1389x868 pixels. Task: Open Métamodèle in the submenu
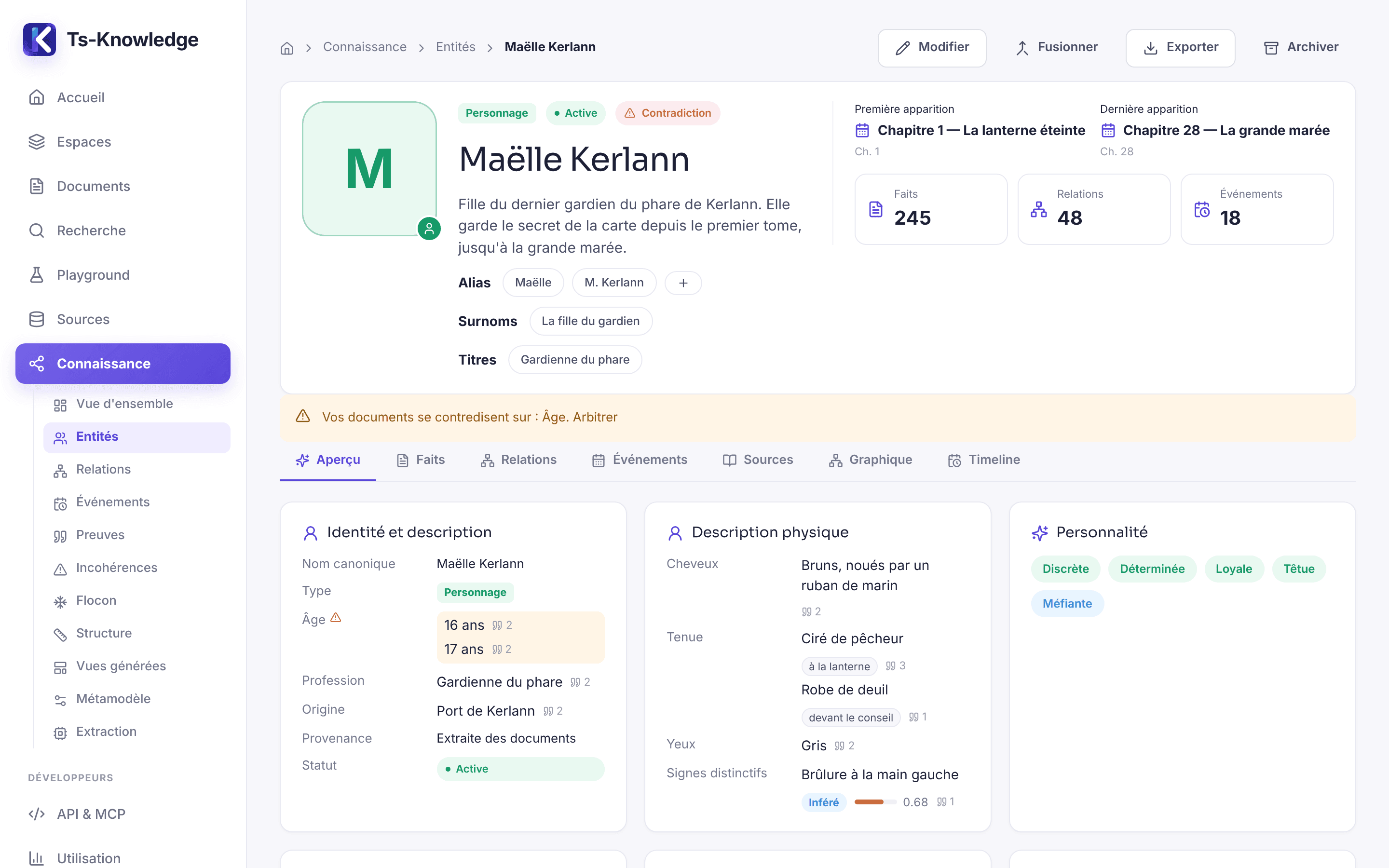pyautogui.click(x=136, y=699)
